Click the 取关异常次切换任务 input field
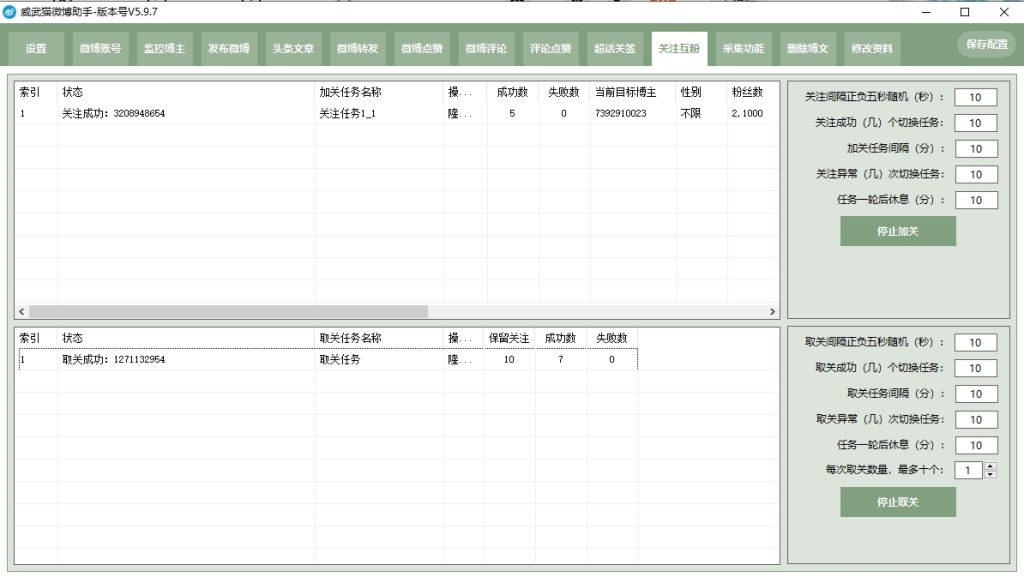The height and width of the screenshot is (577, 1024). click(975, 420)
